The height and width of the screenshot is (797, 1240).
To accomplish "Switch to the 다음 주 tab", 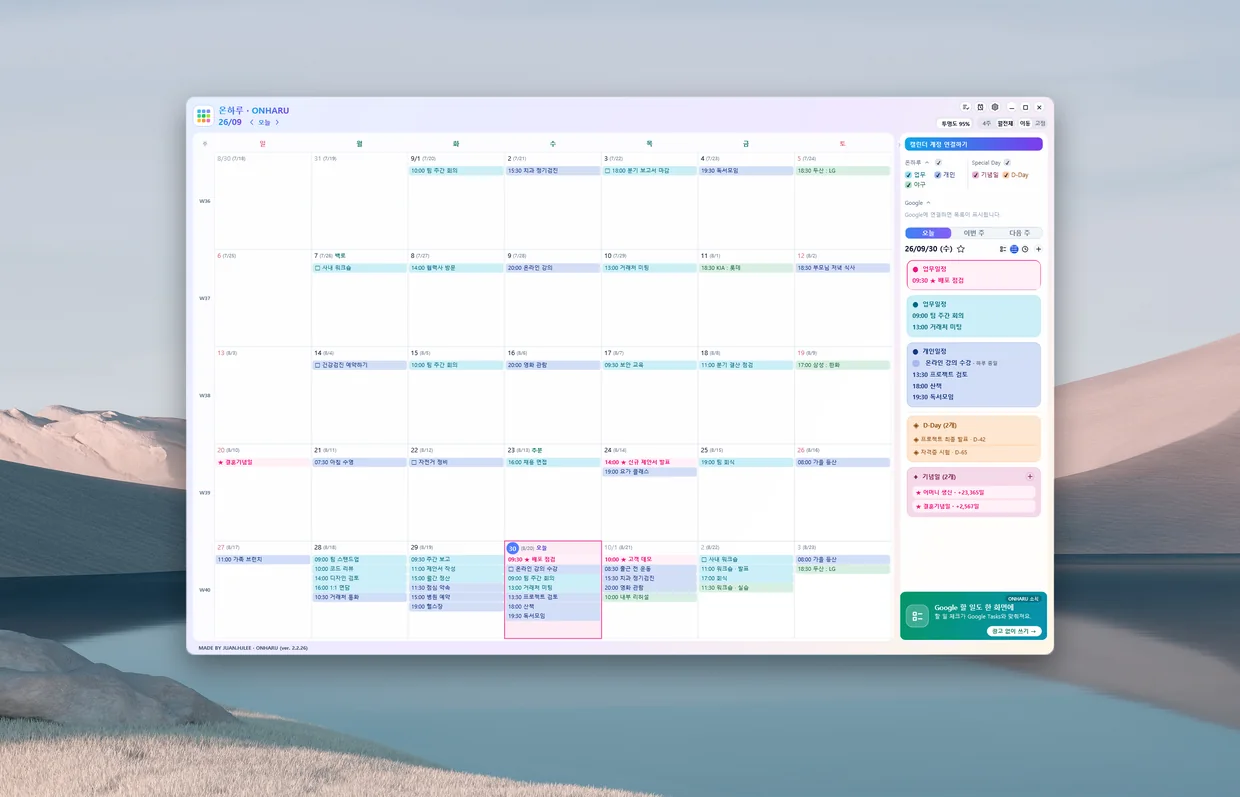I will point(1020,233).
